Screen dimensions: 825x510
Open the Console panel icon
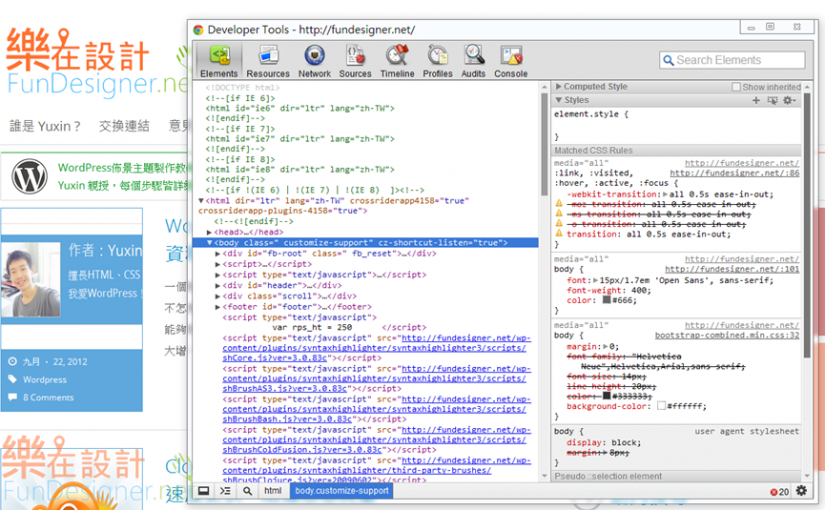pyautogui.click(x=511, y=55)
